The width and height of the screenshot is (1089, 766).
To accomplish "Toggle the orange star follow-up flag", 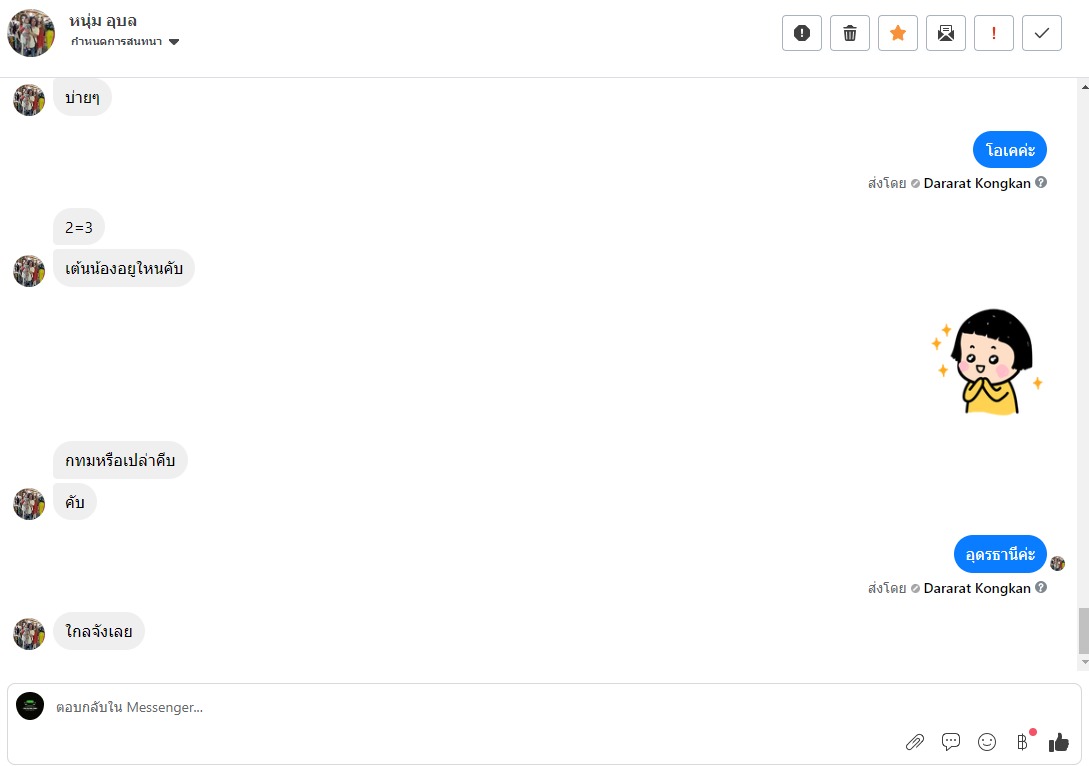I will [x=898, y=33].
